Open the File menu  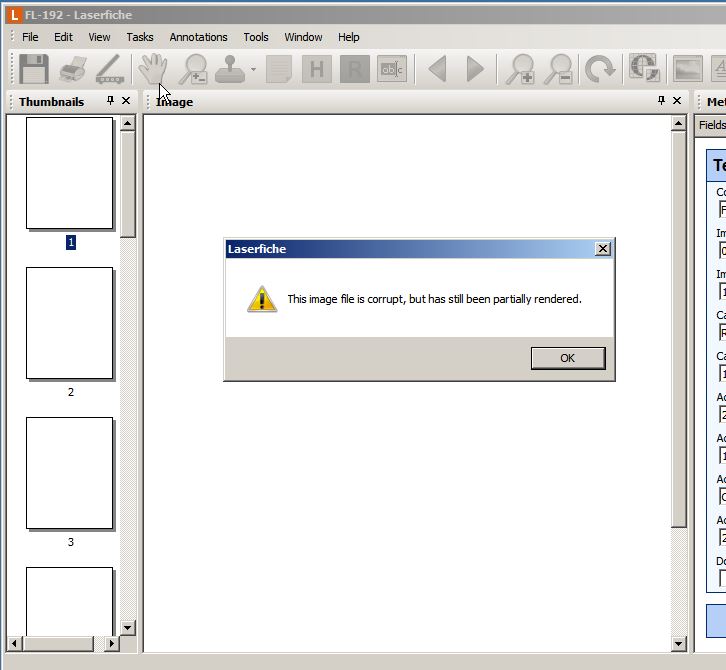pyautogui.click(x=30, y=37)
